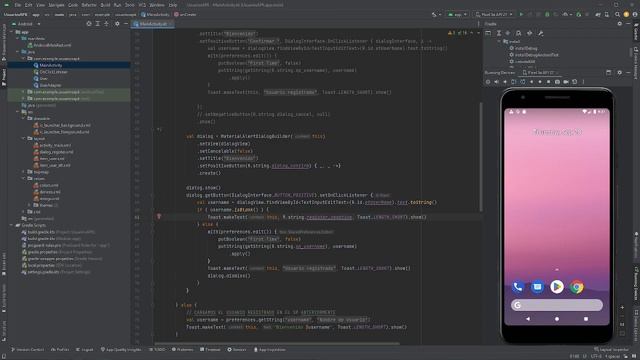Click editor horizontal scrollbar

pyautogui.click(x=277, y=344)
